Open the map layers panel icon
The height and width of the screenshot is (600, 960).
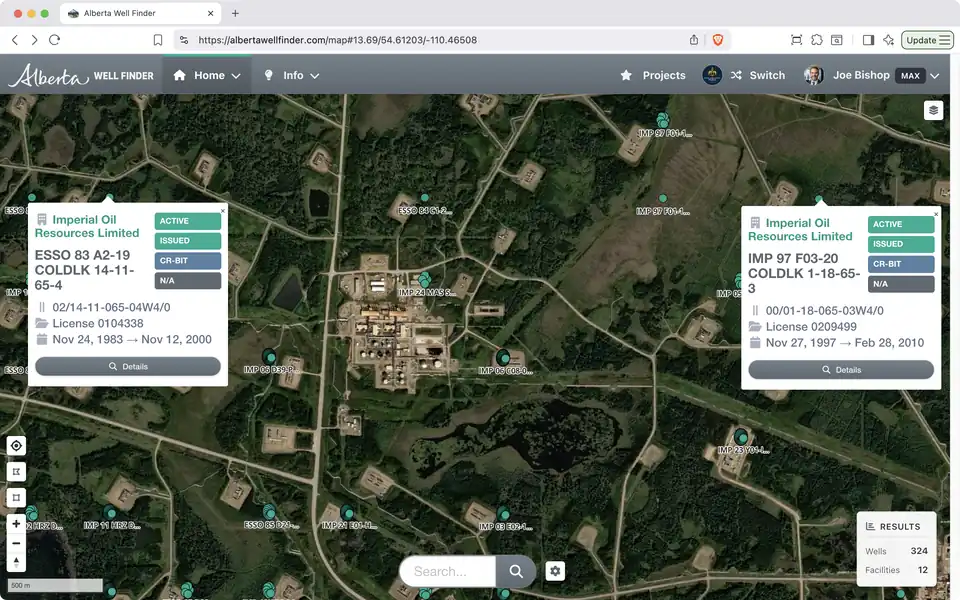click(x=933, y=110)
